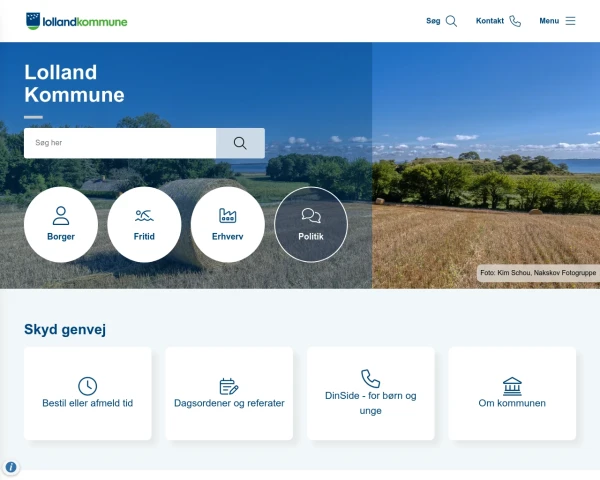
Task: Focus the 'Søg her' search field
Action: [x=120, y=143]
